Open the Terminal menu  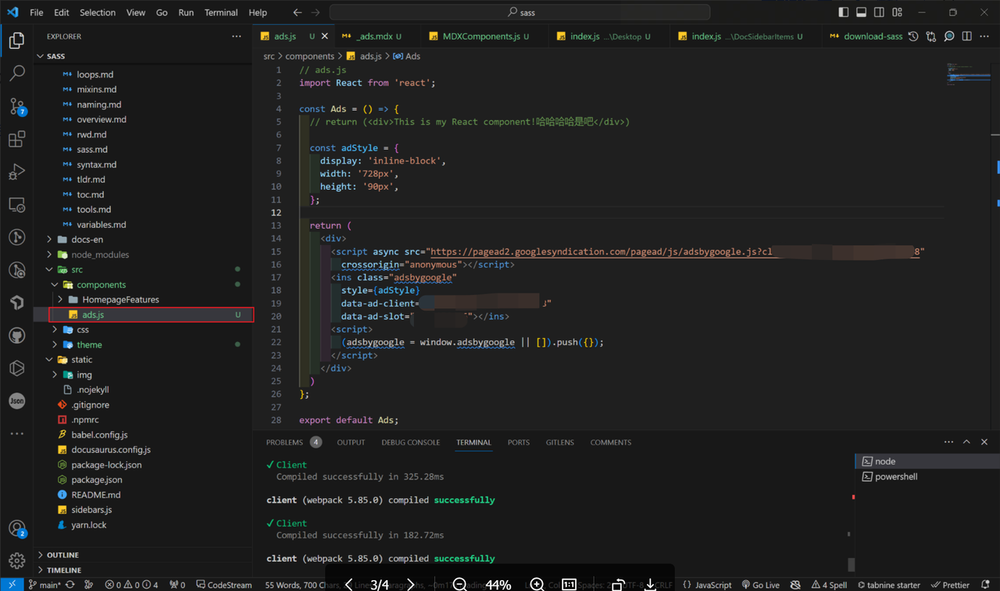tap(221, 13)
